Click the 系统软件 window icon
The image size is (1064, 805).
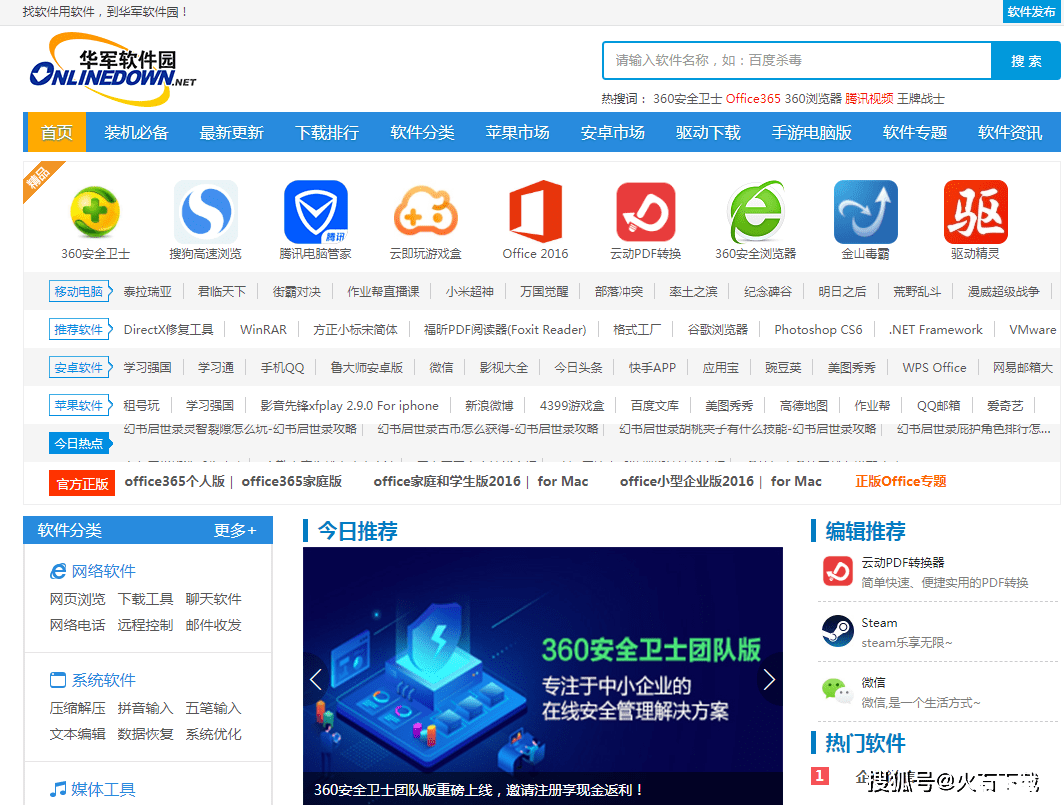(x=58, y=680)
